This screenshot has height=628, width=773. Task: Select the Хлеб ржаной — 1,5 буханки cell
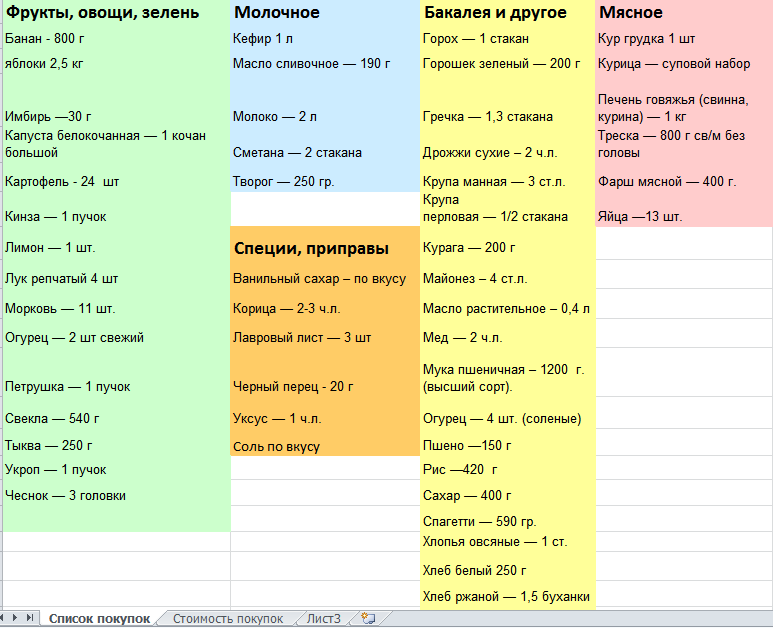pyautogui.click(x=506, y=597)
